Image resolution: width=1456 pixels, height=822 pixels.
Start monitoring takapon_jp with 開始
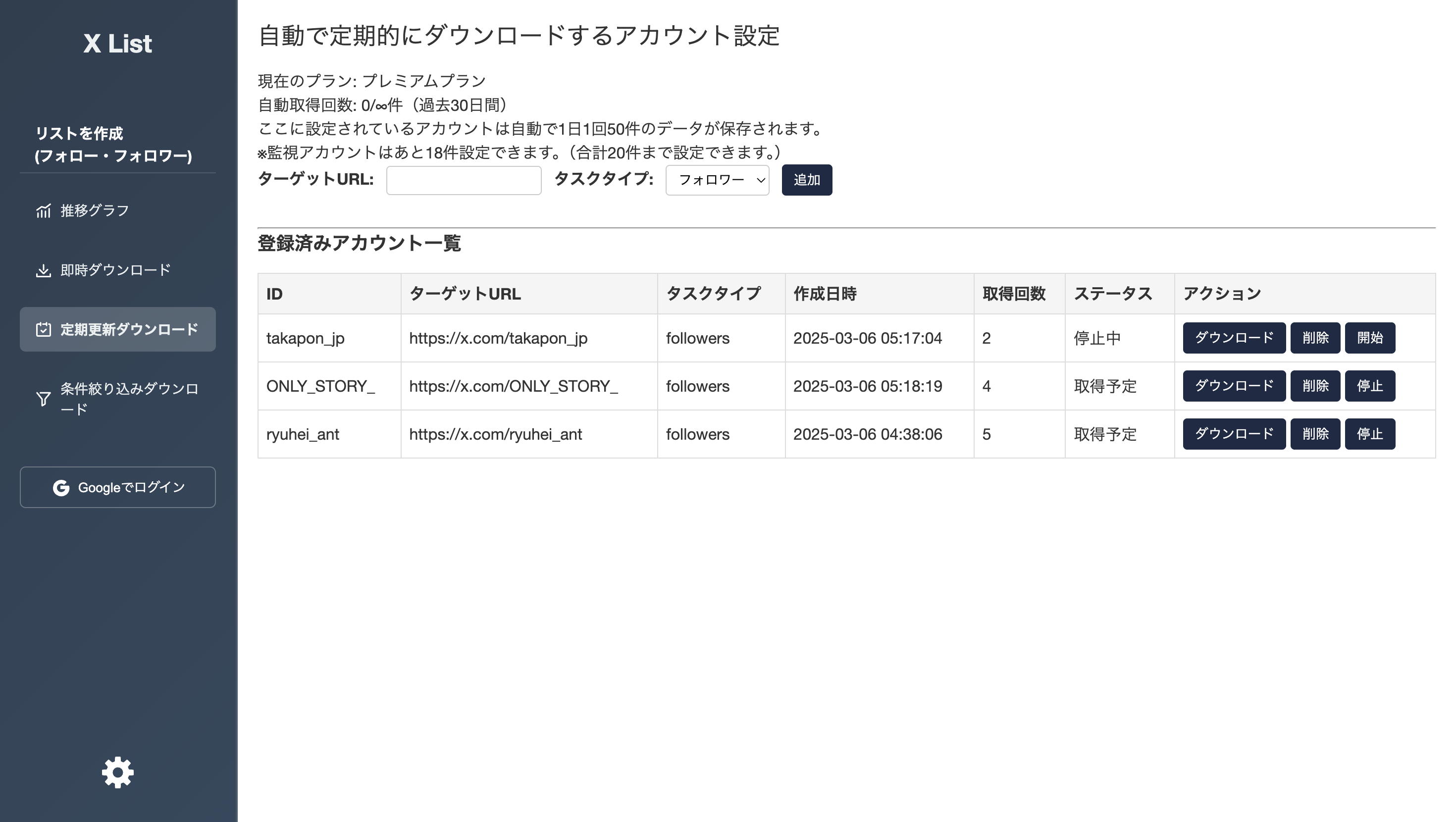(1370, 338)
